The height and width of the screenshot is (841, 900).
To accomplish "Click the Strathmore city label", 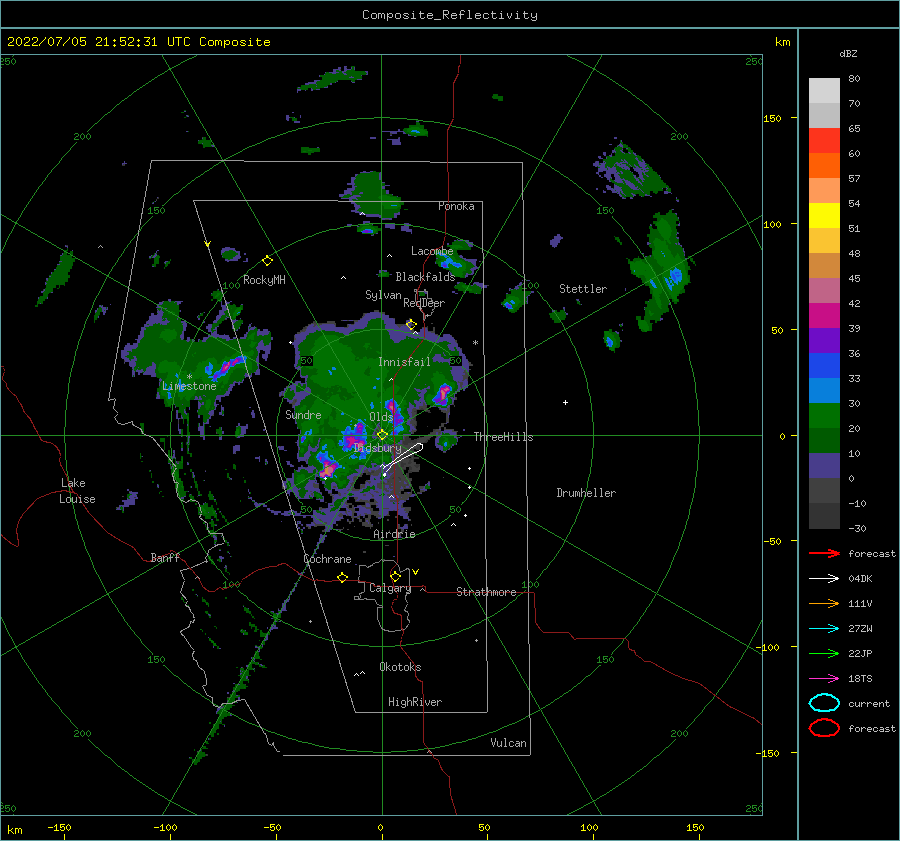I will 486,592.
